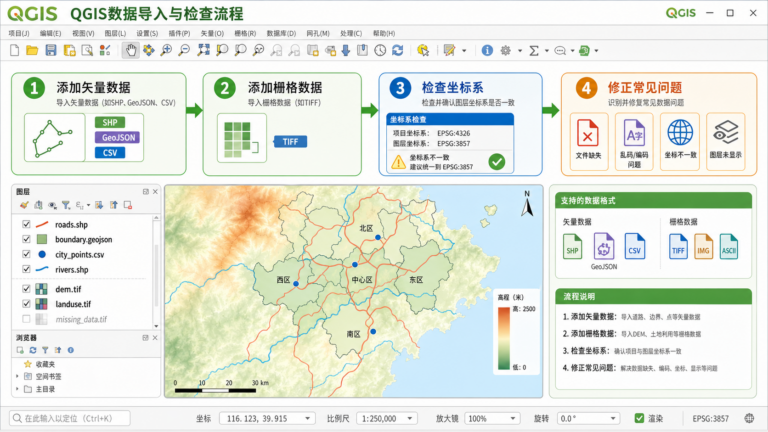This screenshot has width=768, height=432.
Task: Refresh the map canvas with the blue arrows icon
Action: coord(398,50)
